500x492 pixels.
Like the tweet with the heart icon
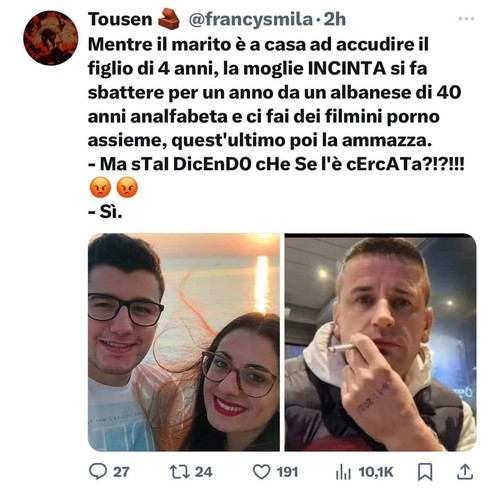[261, 472]
